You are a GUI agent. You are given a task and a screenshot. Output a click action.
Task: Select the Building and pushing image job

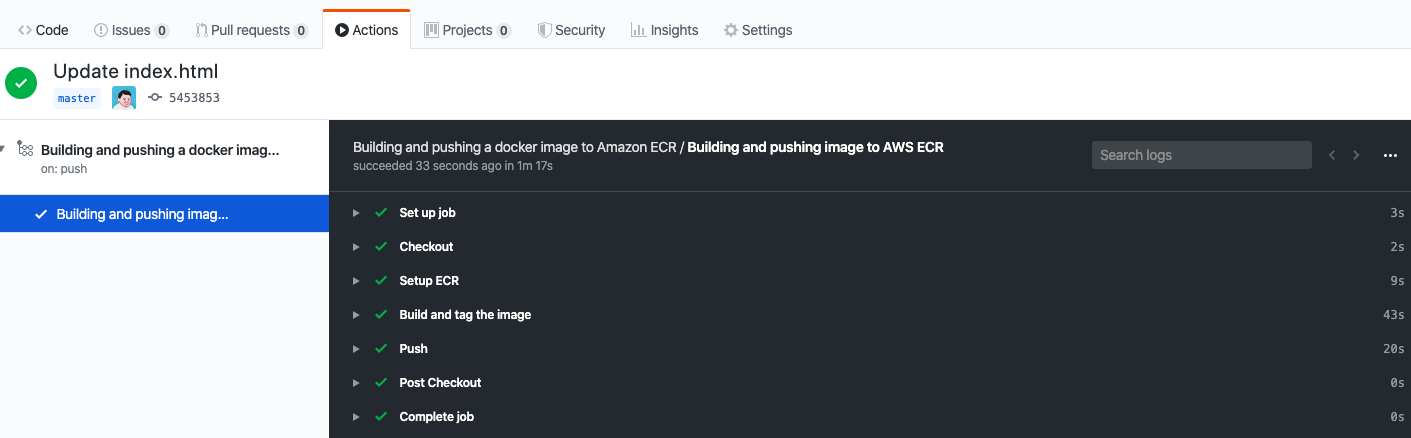click(164, 214)
